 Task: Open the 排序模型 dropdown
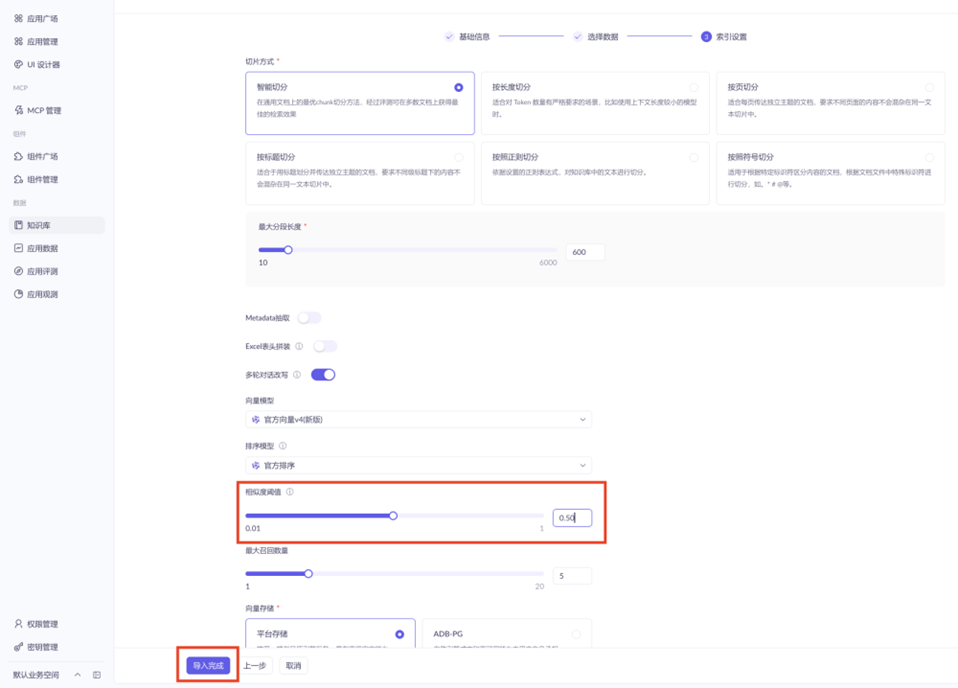pyautogui.click(x=419, y=465)
